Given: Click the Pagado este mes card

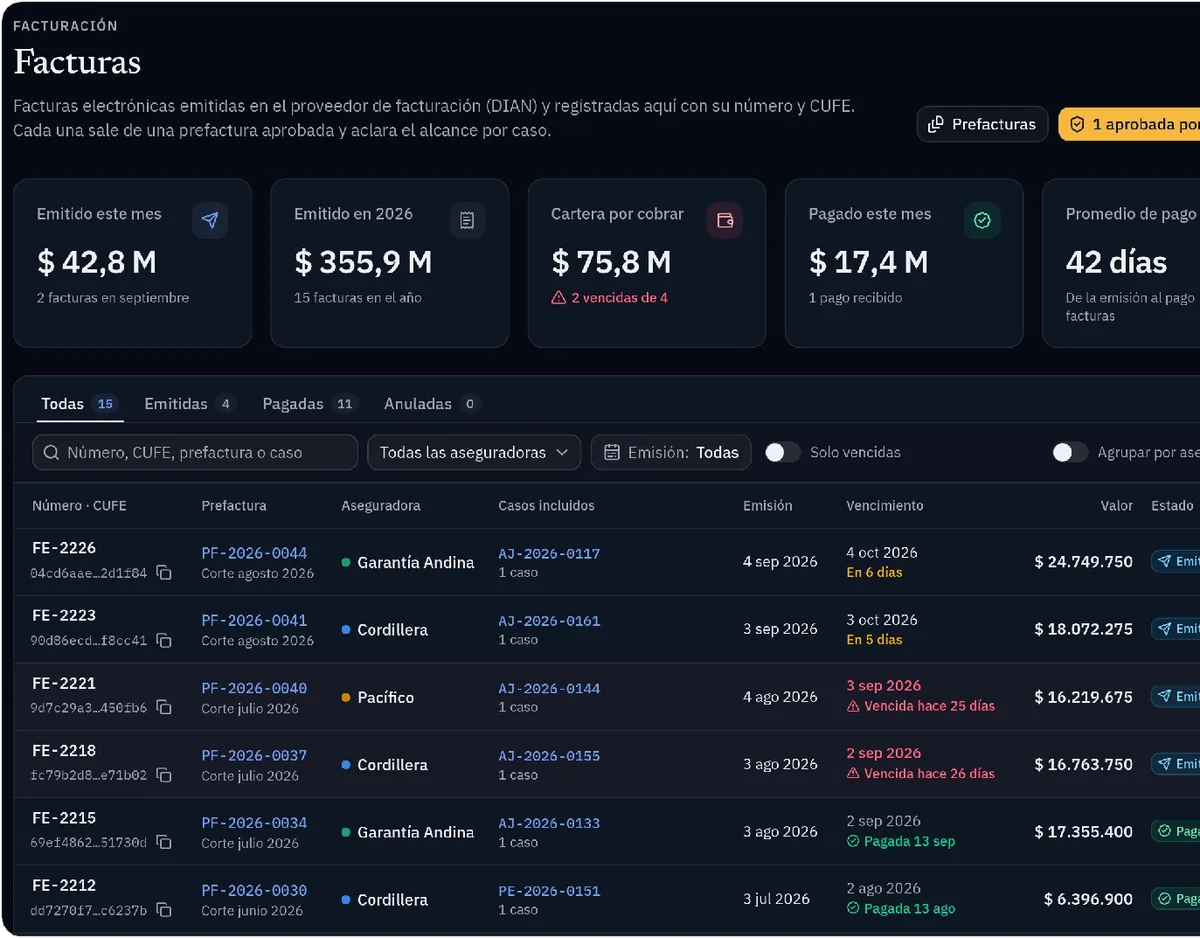Looking at the screenshot, I should click(904, 263).
